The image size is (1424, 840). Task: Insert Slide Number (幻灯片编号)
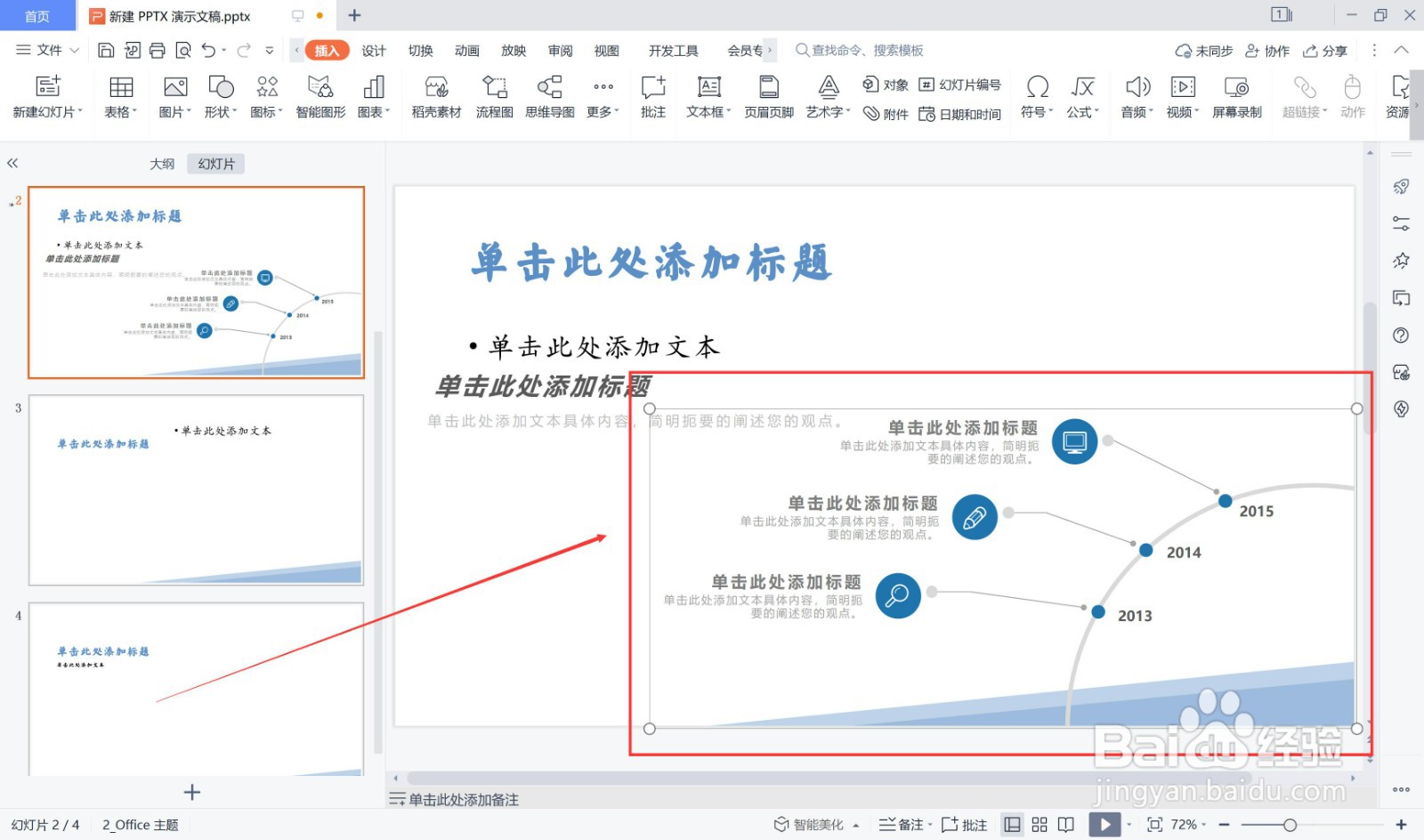tap(959, 85)
